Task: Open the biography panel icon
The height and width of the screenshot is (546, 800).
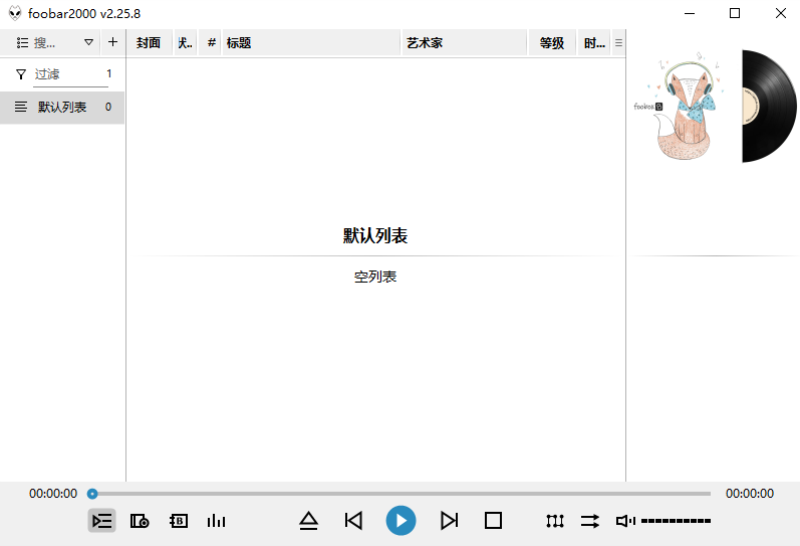Action: coord(178,521)
